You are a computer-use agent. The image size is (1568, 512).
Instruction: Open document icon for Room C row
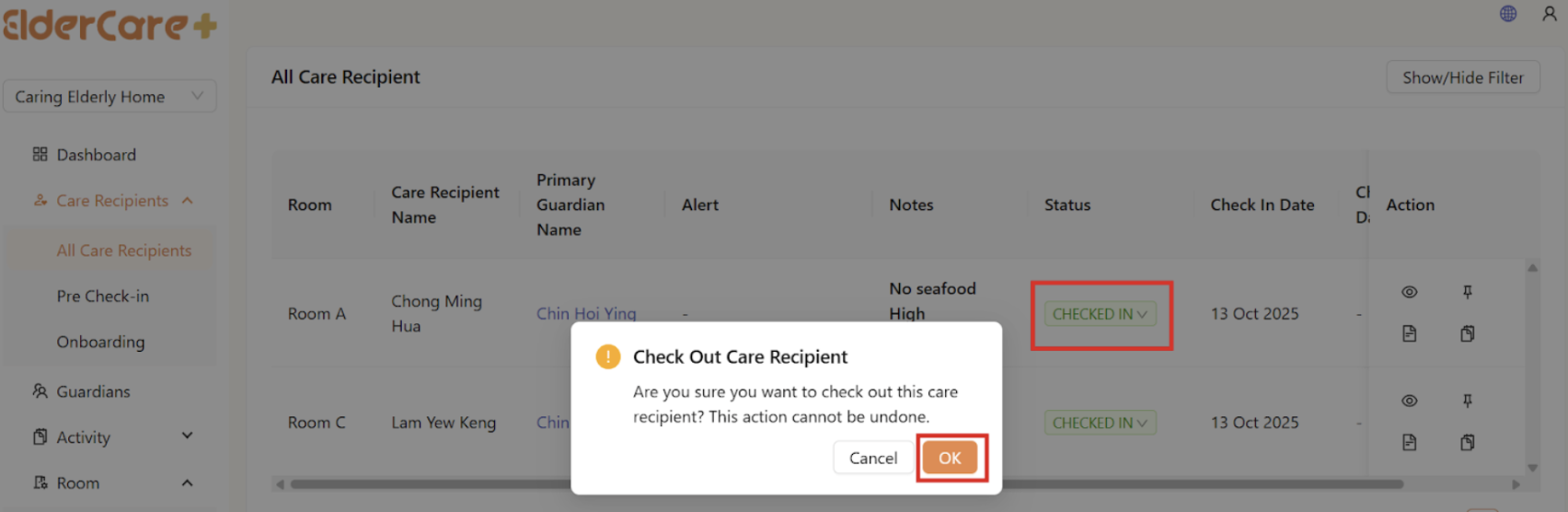point(1409,443)
